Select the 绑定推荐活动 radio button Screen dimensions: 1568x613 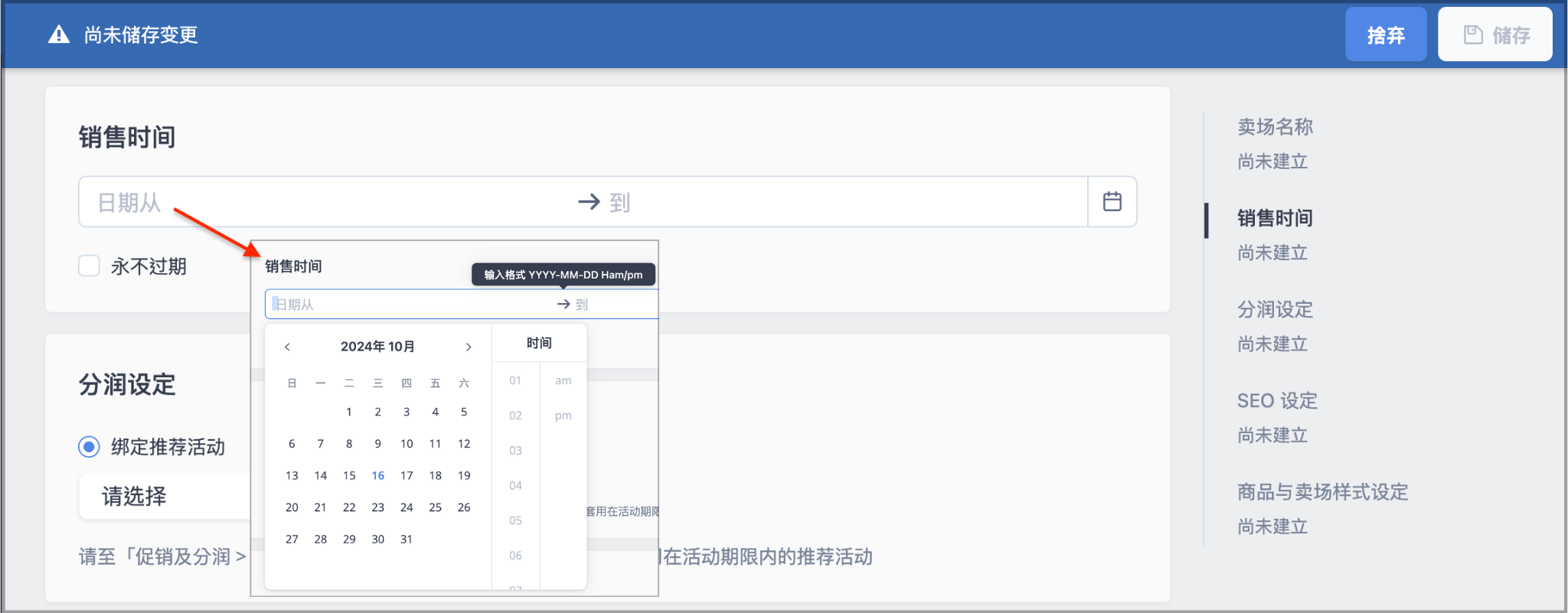pos(89,447)
